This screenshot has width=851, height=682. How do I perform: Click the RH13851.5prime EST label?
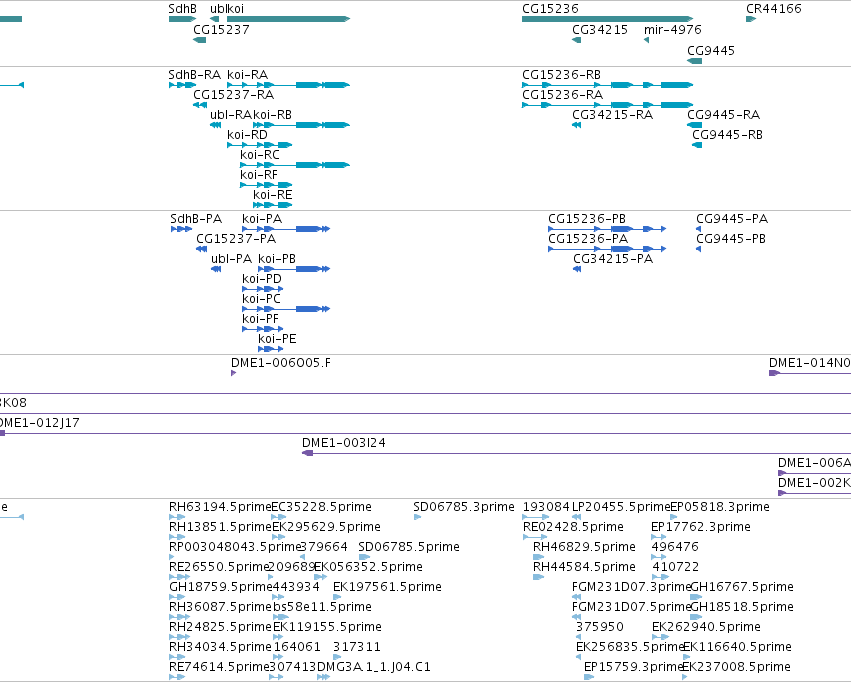click(x=220, y=527)
